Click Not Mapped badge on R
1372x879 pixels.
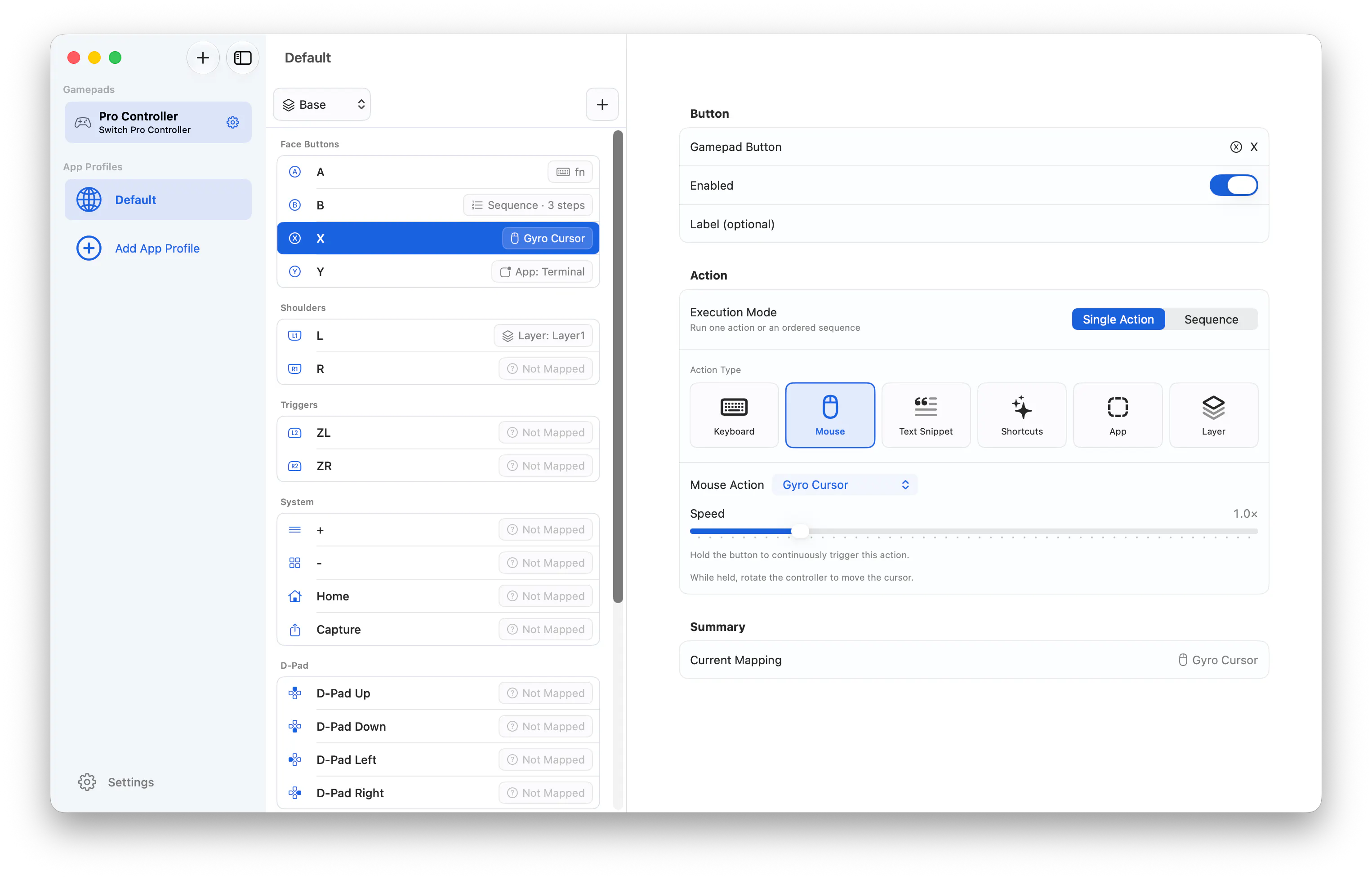tap(545, 369)
